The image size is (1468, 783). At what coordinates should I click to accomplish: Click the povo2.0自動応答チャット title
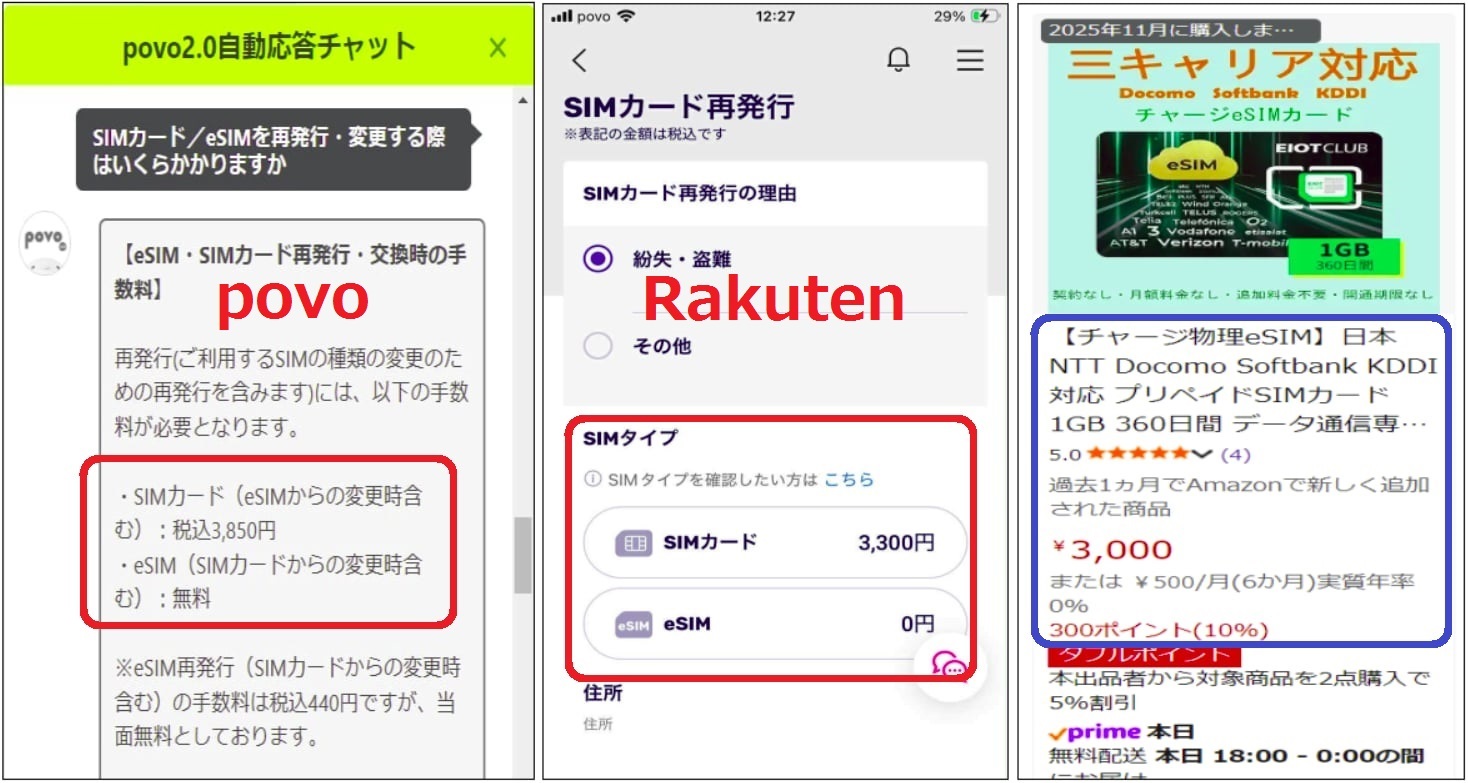(x=268, y=47)
